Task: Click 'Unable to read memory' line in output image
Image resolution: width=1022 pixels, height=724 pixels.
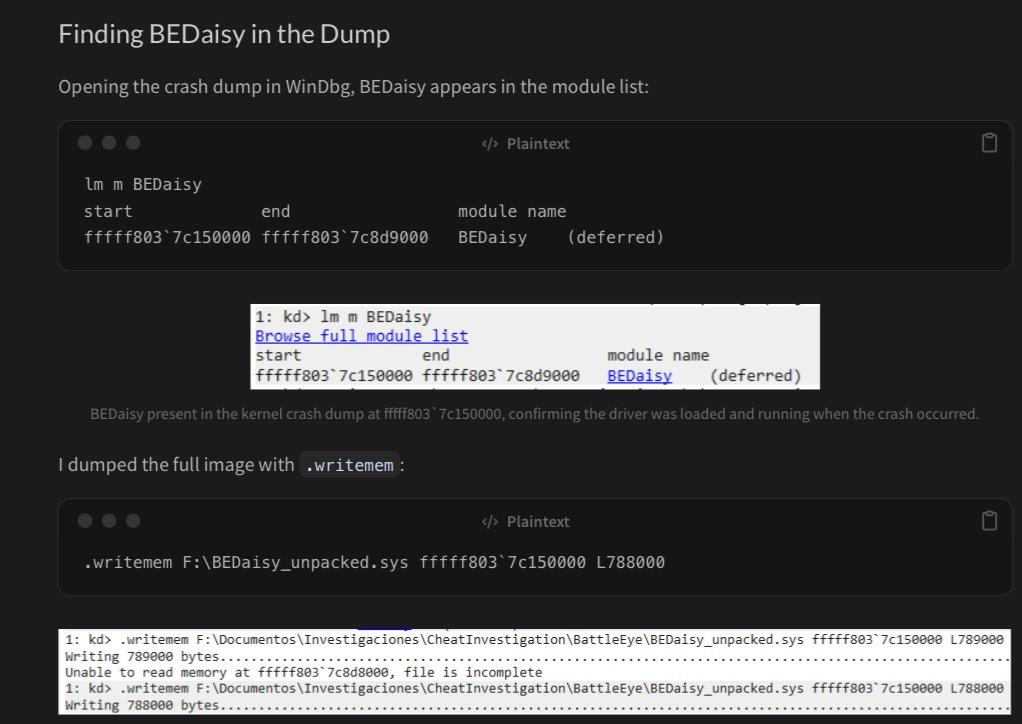Action: (303, 673)
